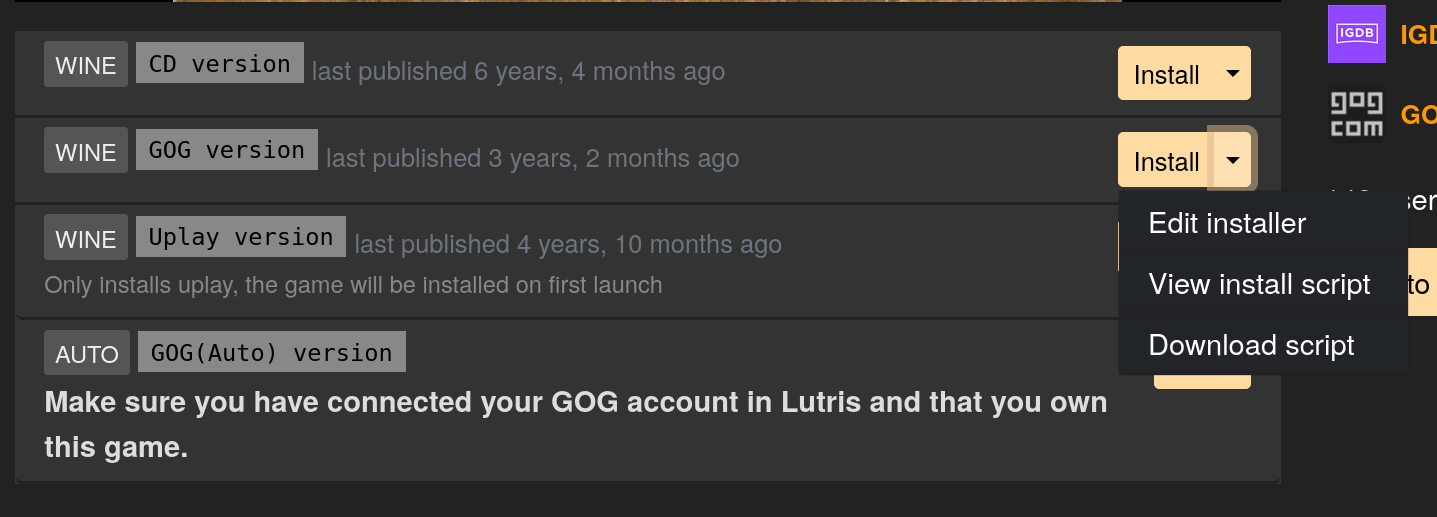Click the AUTO runner badge
The height and width of the screenshot is (517, 1437).
87,354
